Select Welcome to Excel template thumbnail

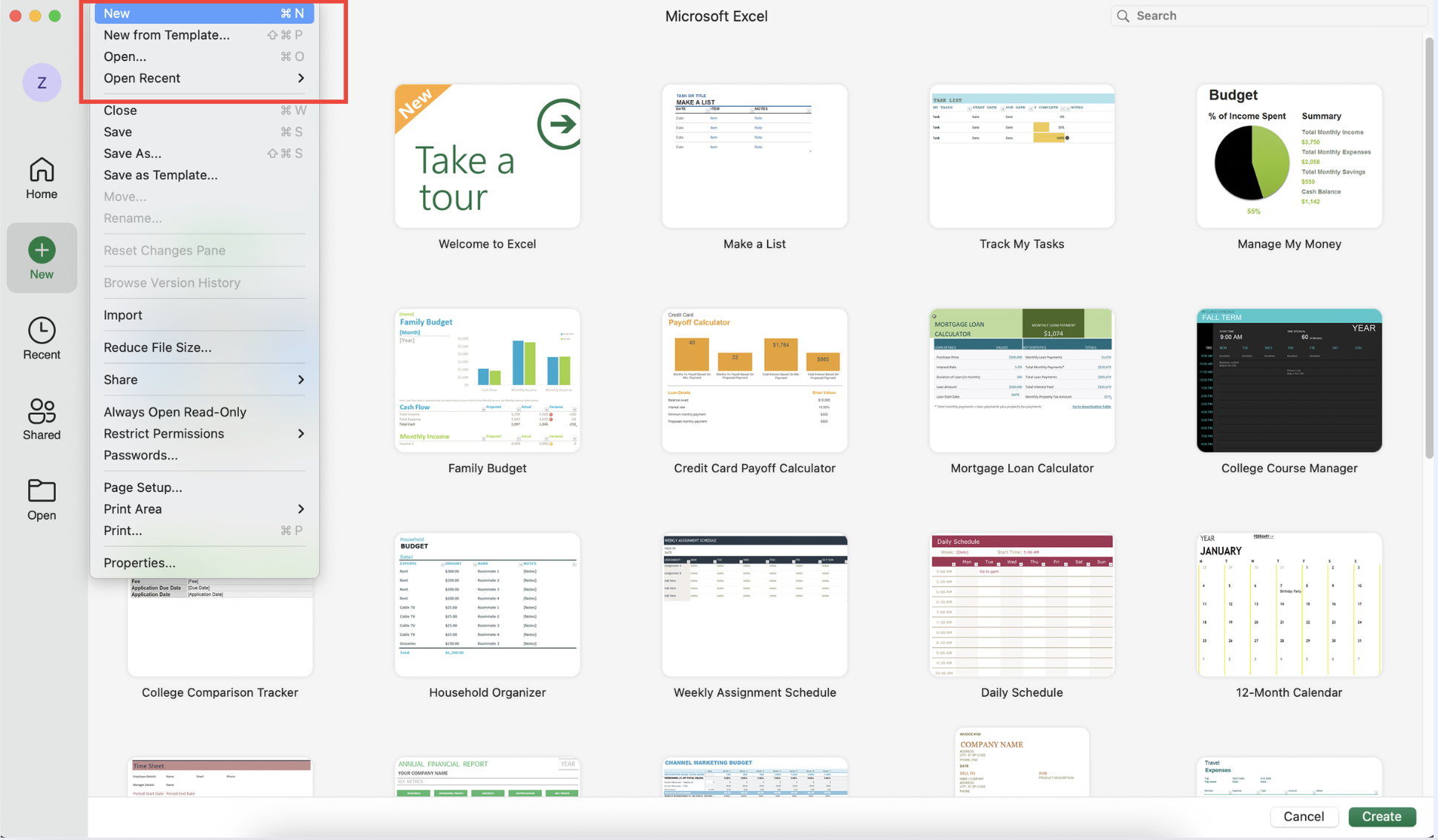click(x=487, y=156)
